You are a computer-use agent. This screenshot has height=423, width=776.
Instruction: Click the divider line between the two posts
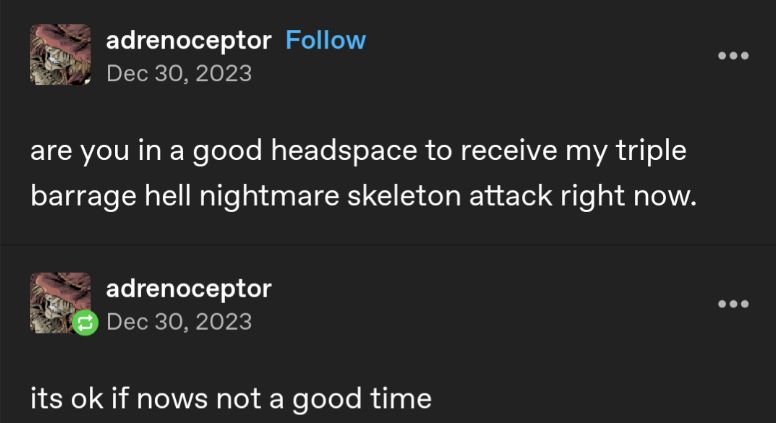tap(388, 244)
